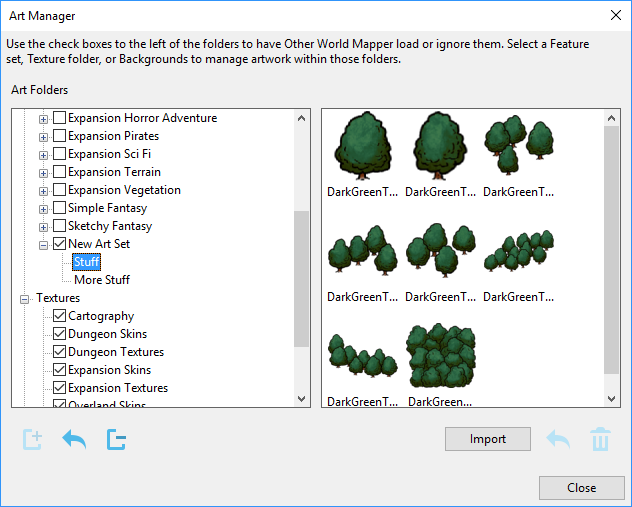The image size is (632, 507).
Task: Click the trash can delete icon
Action: (x=600, y=439)
